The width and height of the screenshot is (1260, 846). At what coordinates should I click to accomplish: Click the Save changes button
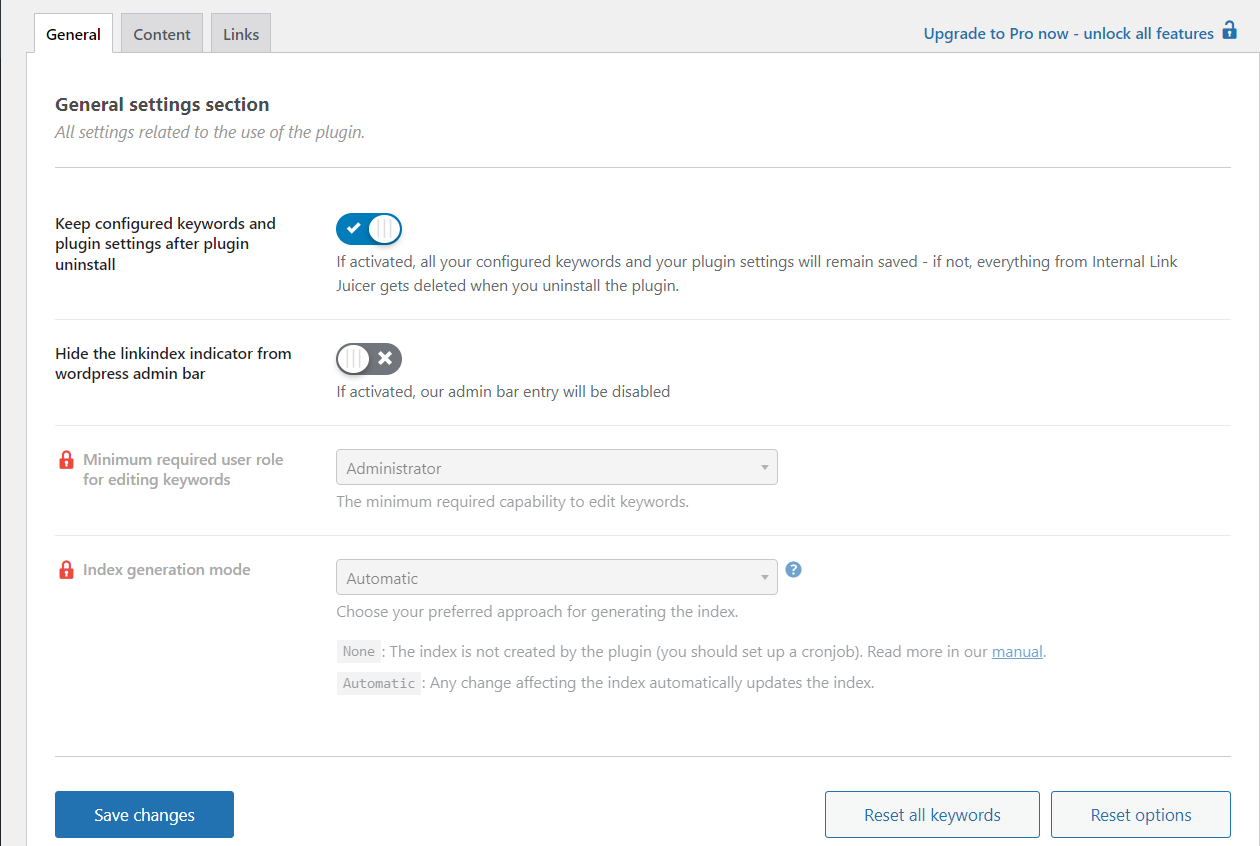(x=144, y=814)
